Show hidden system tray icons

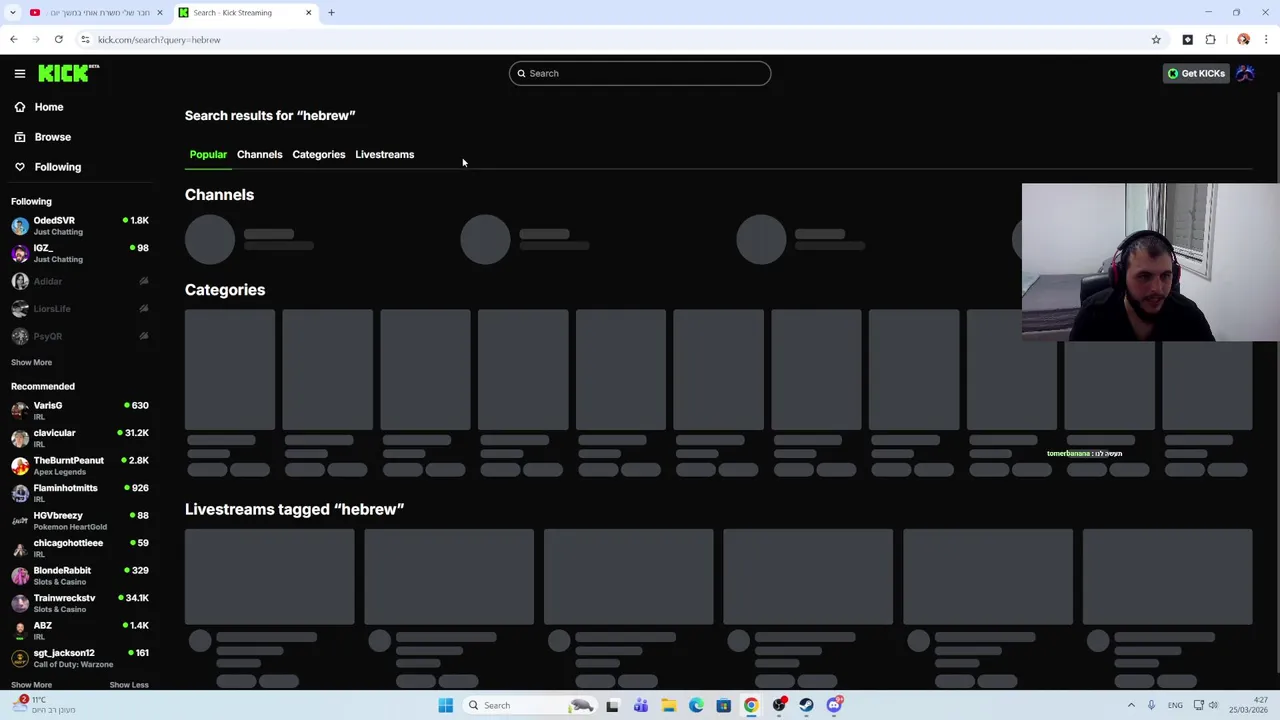pos(1131,705)
